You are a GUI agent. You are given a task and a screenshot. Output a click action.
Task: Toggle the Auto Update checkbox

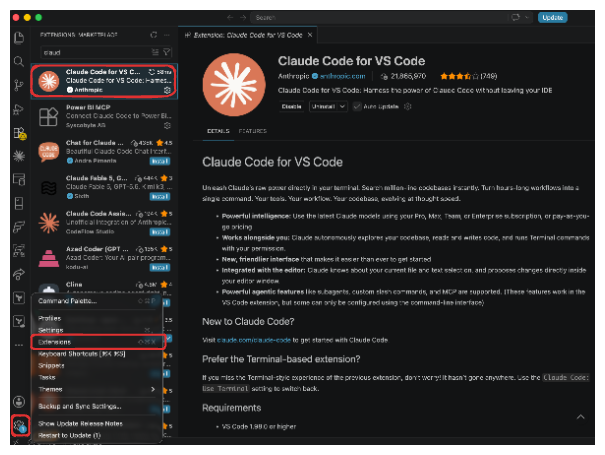357,107
